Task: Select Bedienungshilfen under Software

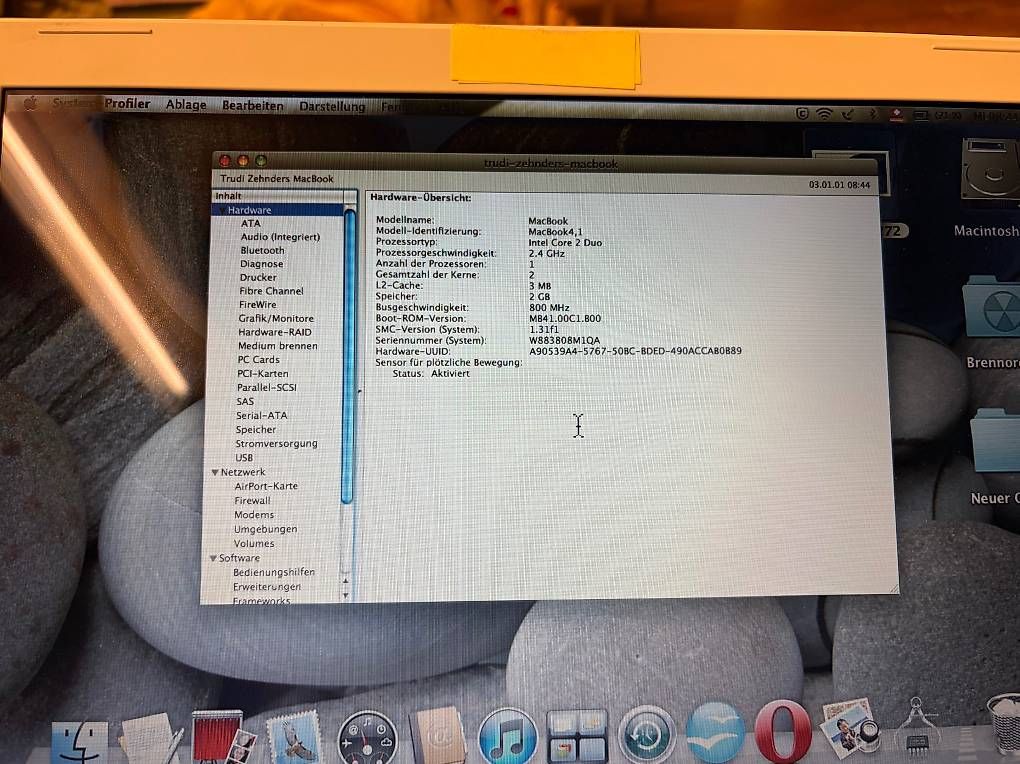Action: coord(274,573)
